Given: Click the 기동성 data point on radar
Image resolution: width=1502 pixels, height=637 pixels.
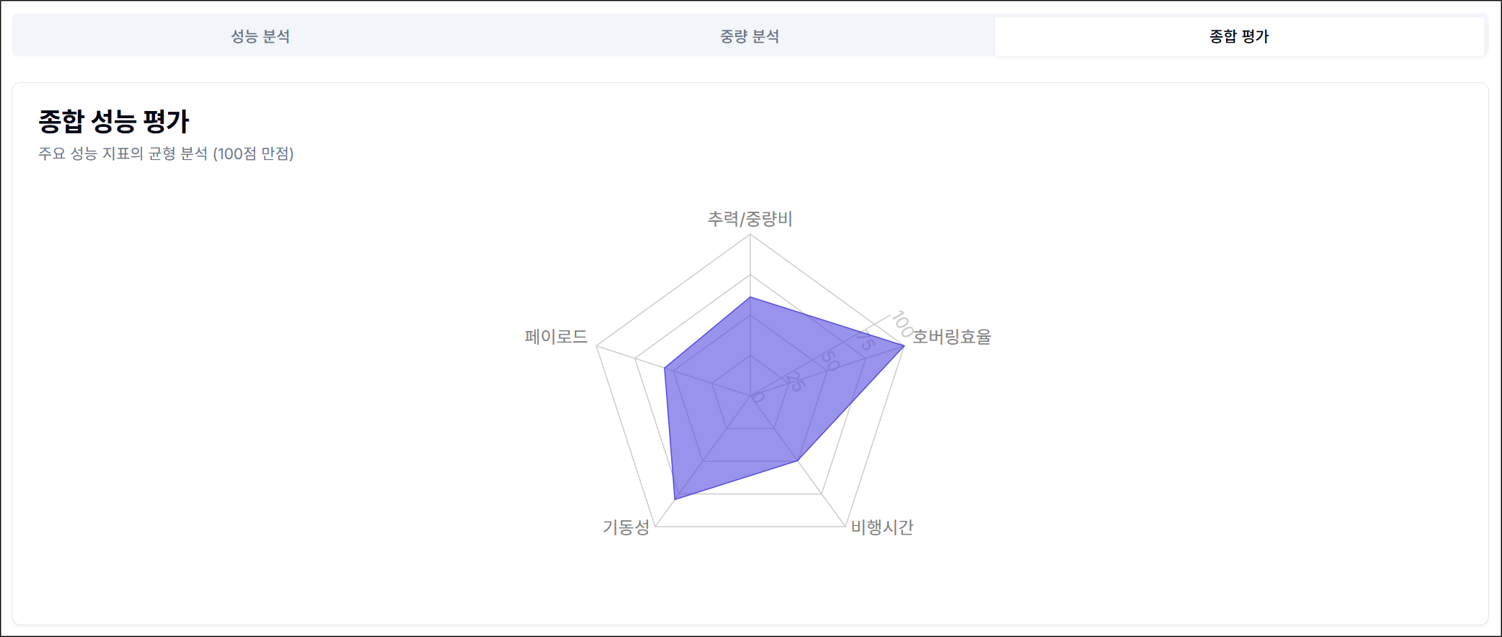Looking at the screenshot, I should (675, 498).
